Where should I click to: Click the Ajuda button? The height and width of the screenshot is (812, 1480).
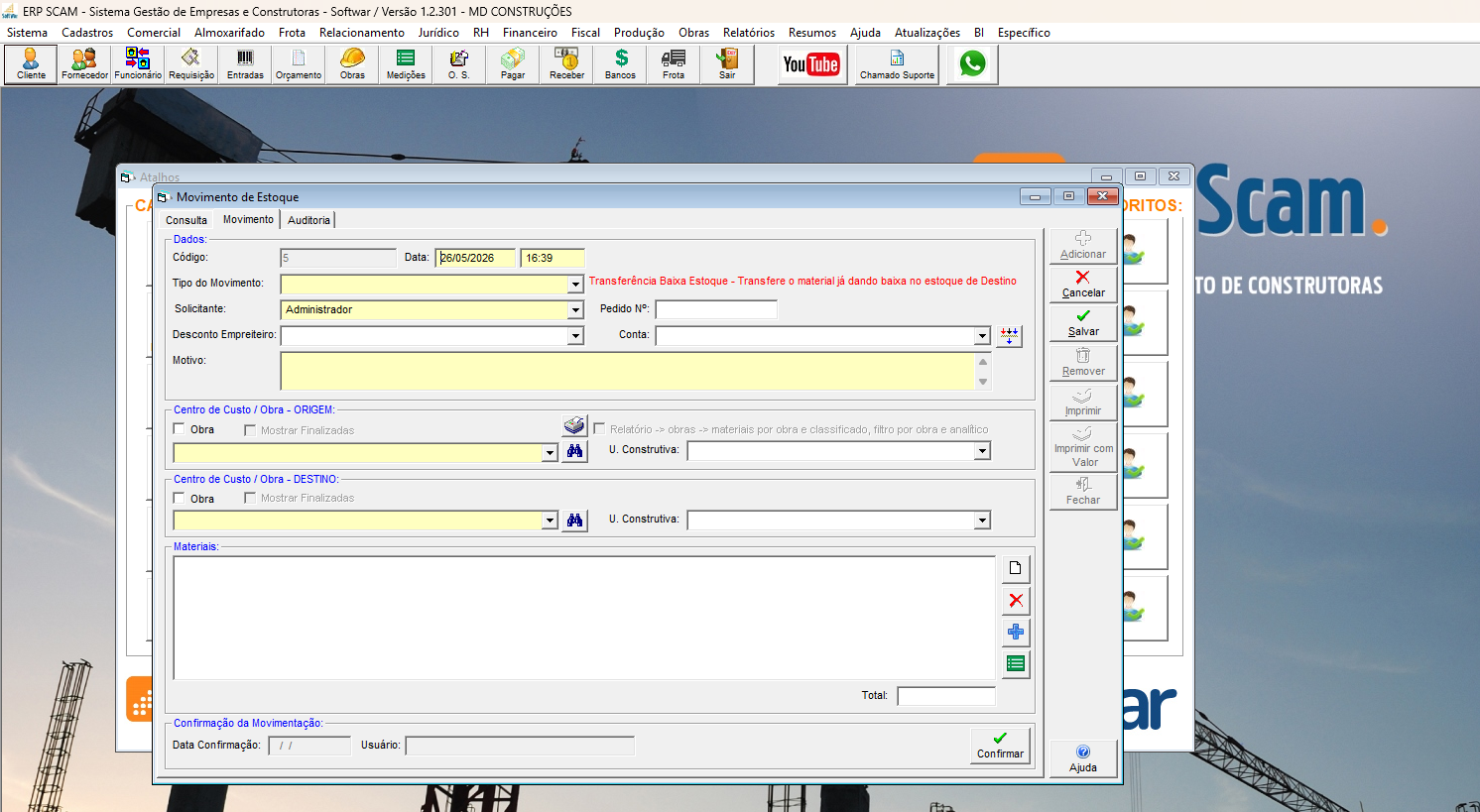click(1083, 759)
